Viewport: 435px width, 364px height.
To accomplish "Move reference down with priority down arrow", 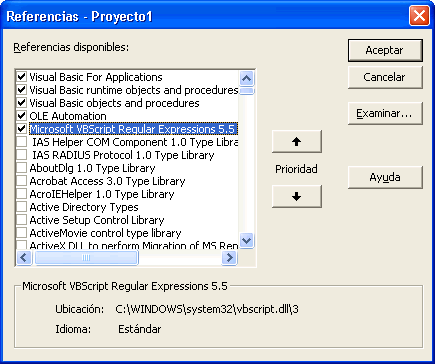I will 297,197.
